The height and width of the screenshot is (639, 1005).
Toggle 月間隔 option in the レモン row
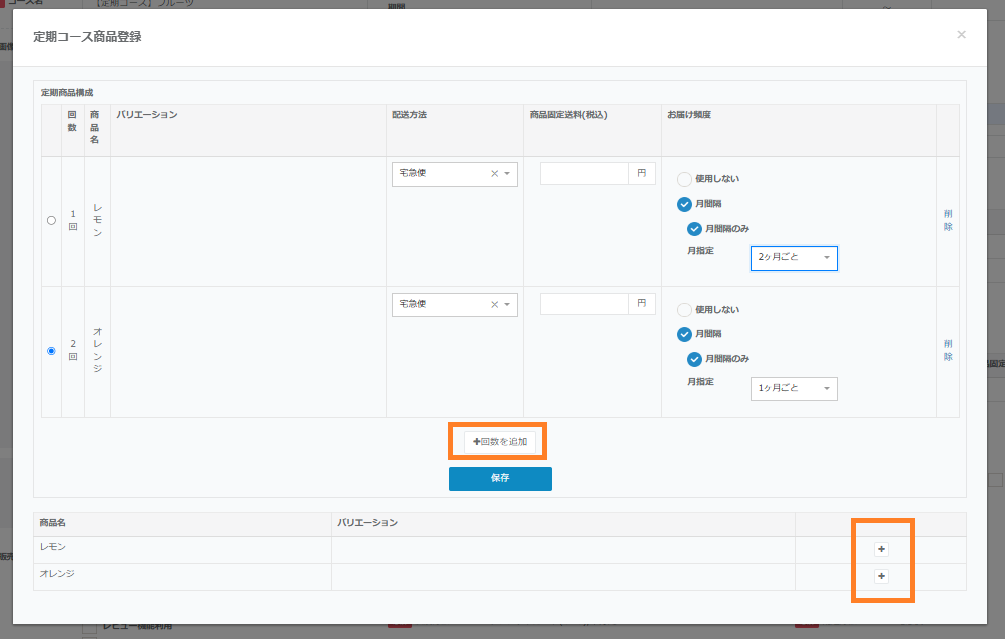(684, 204)
